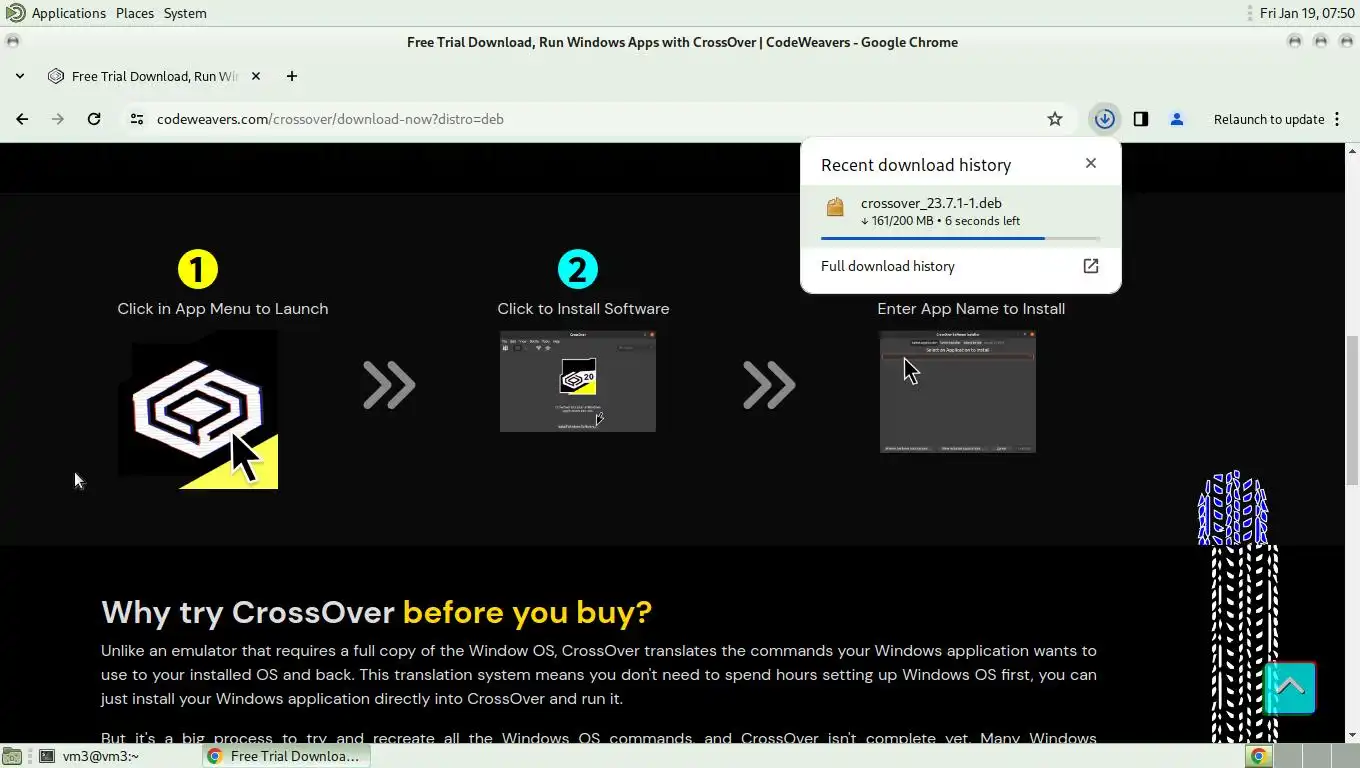Open the Downloads toolbar icon

tap(1104, 119)
